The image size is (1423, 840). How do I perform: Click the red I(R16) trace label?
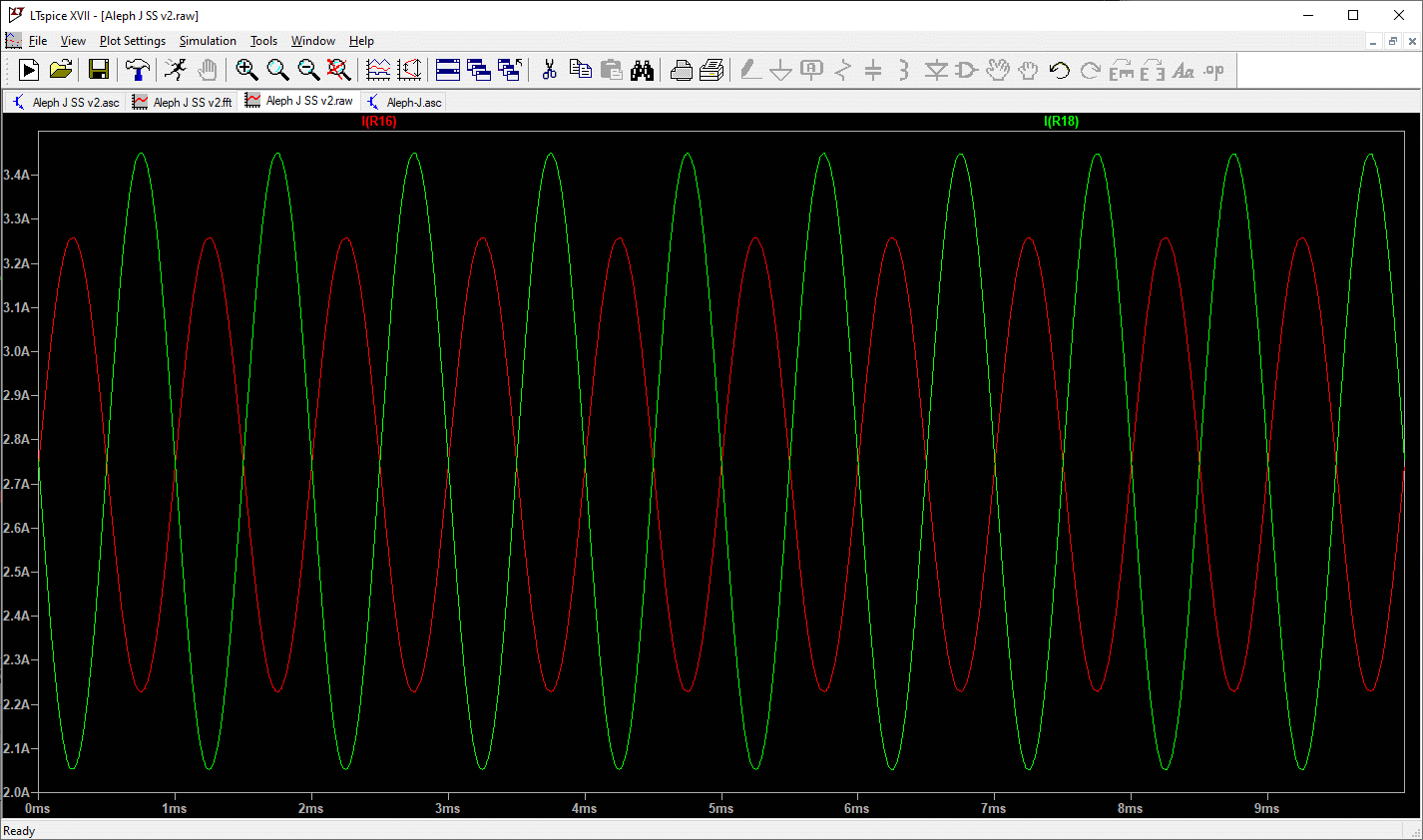[x=379, y=121]
